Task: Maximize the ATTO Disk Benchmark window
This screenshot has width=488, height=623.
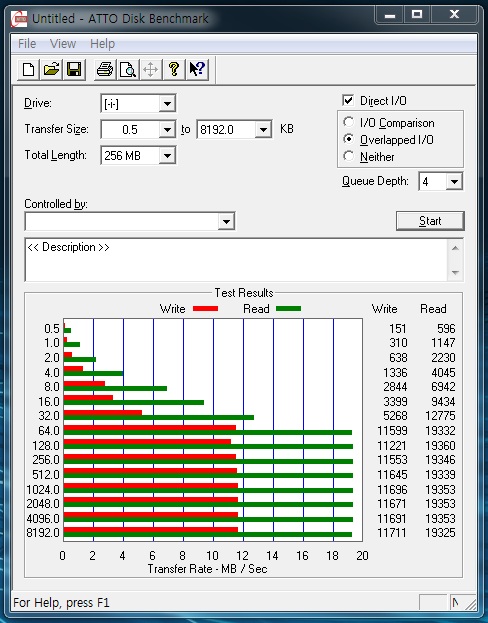Action: pos(417,15)
